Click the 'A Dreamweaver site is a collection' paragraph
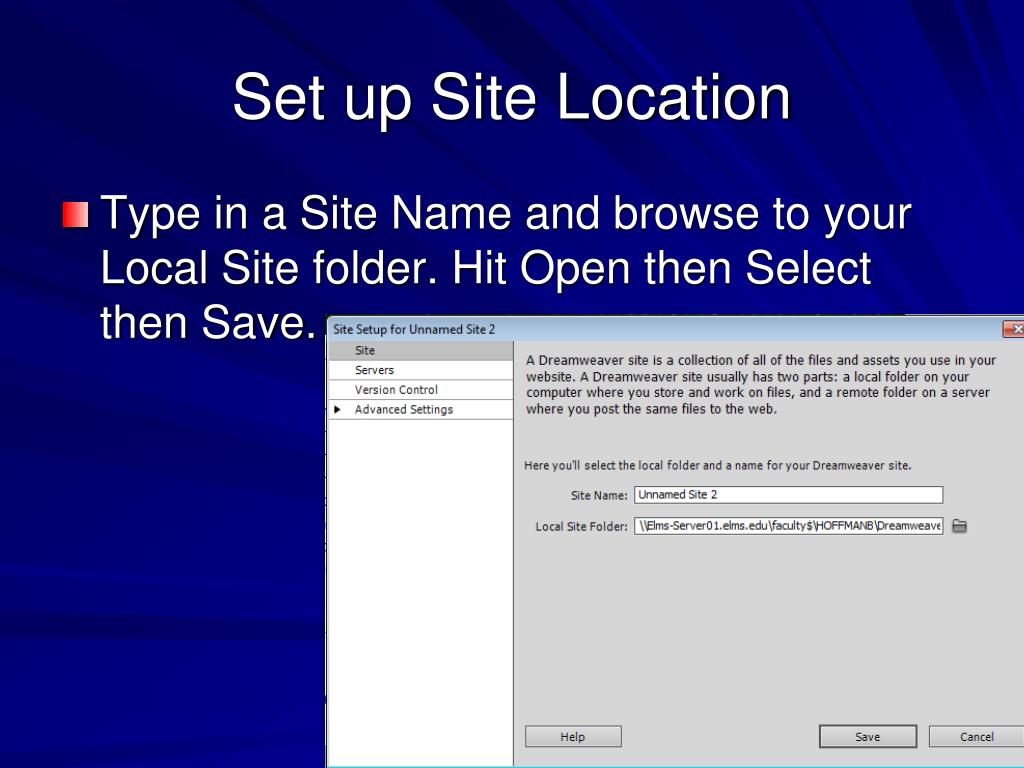The image size is (1024, 768). pos(761,385)
